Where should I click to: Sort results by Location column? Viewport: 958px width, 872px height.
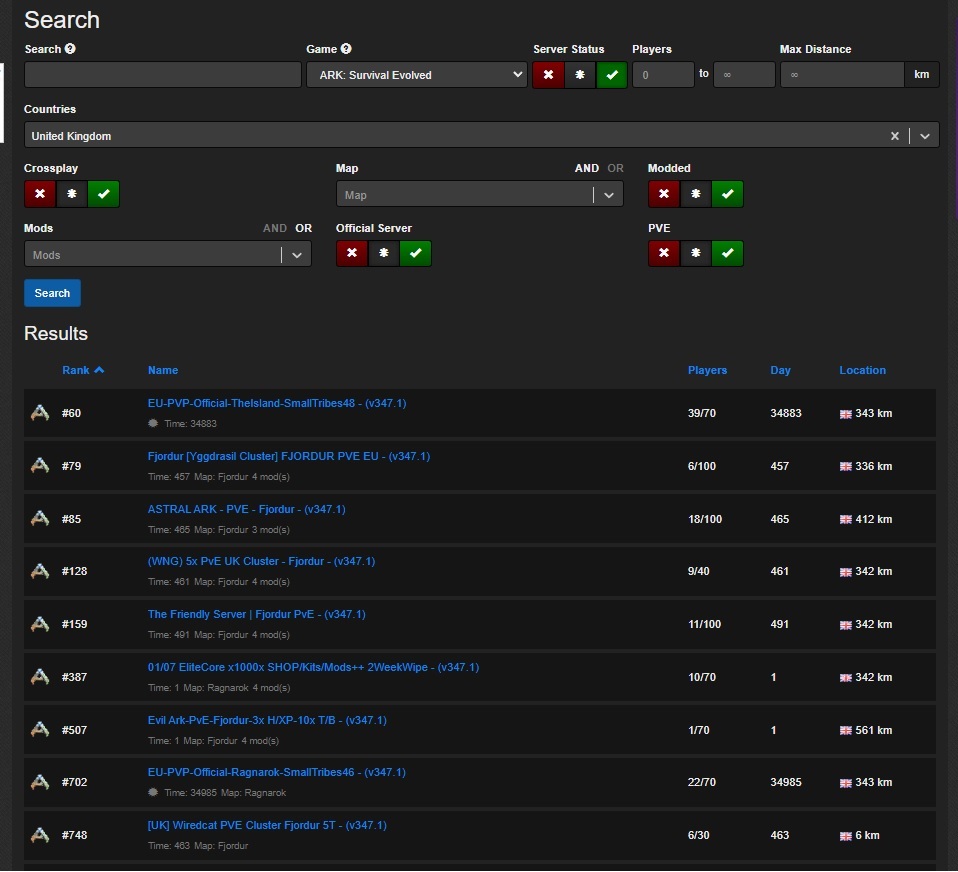point(862,370)
